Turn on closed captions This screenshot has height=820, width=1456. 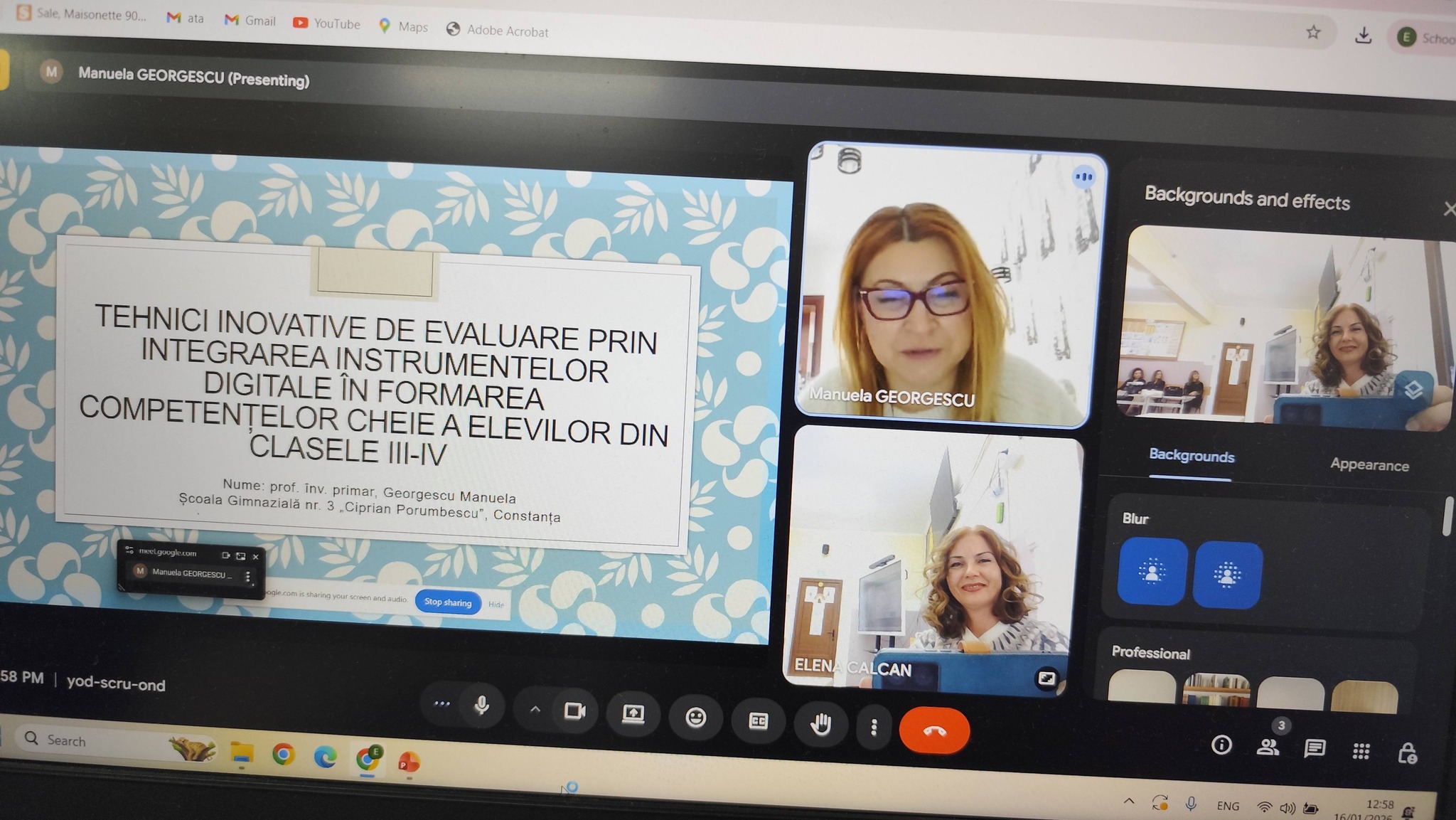(758, 721)
